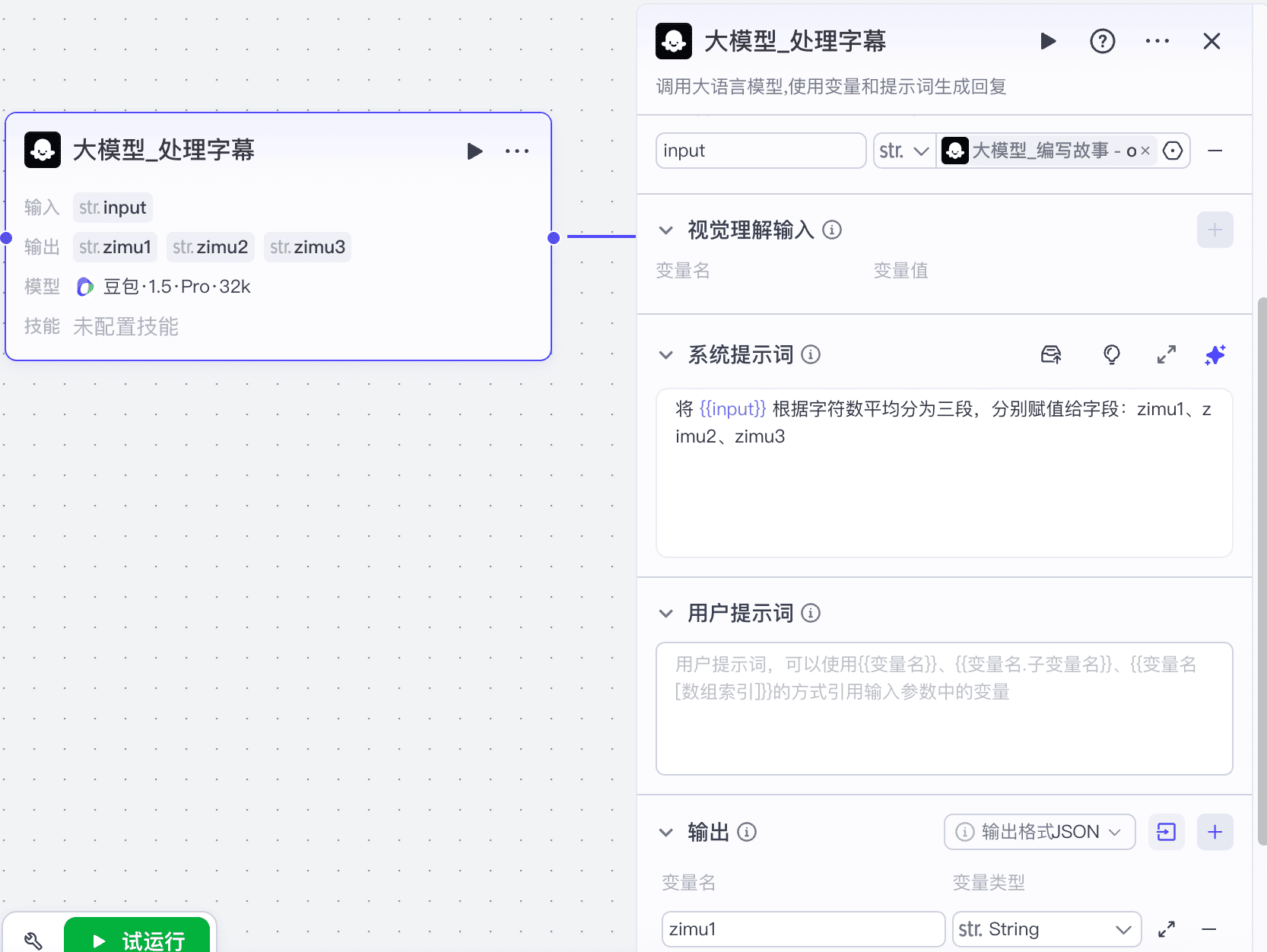The width and height of the screenshot is (1267, 952).
Task: Run the 大模型_处理字幕 node
Action: coord(1048,41)
